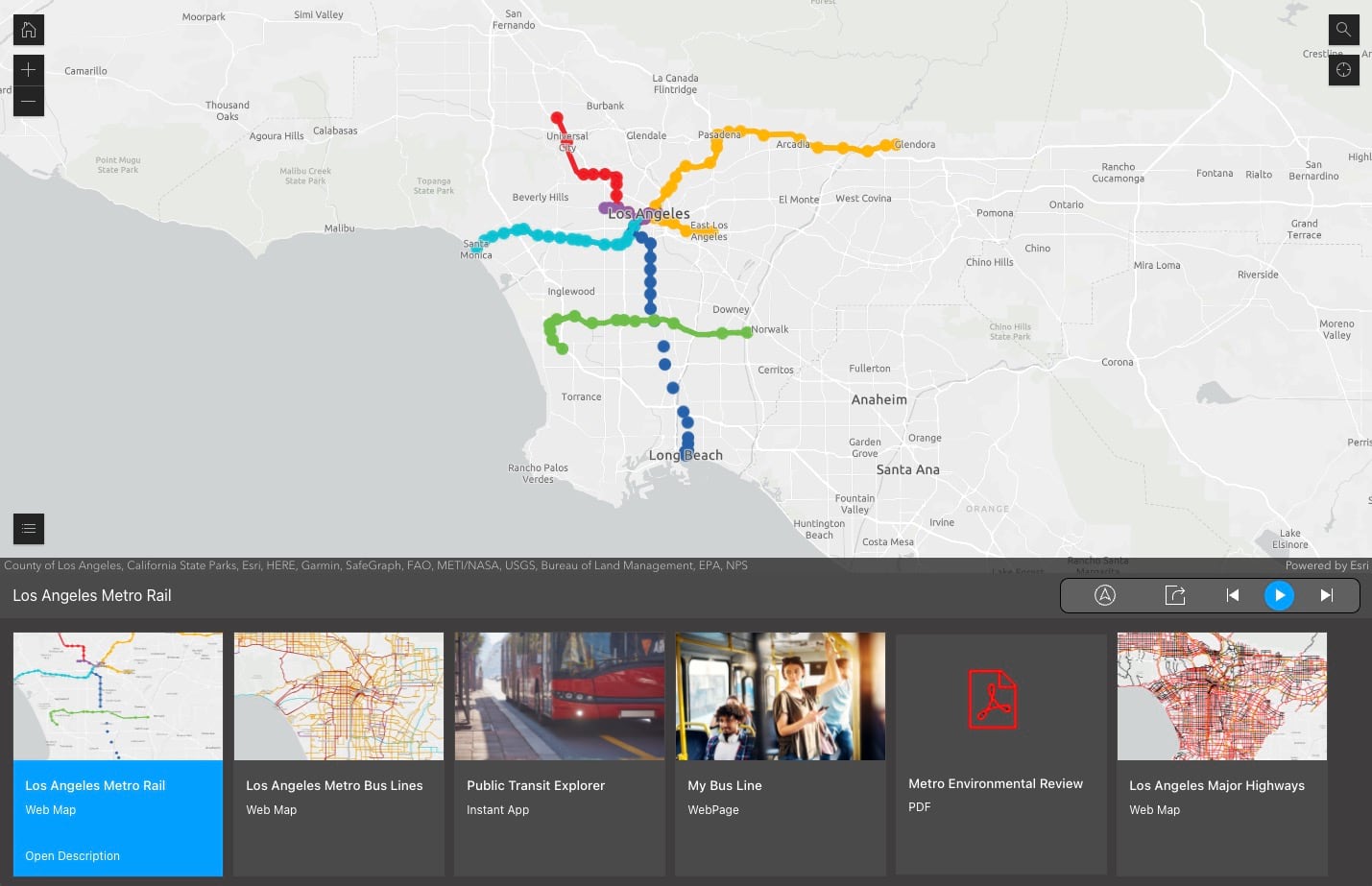The image size is (1372, 886).
Task: Select the navigation arrow icon in the toolbar
Action: (1105, 595)
